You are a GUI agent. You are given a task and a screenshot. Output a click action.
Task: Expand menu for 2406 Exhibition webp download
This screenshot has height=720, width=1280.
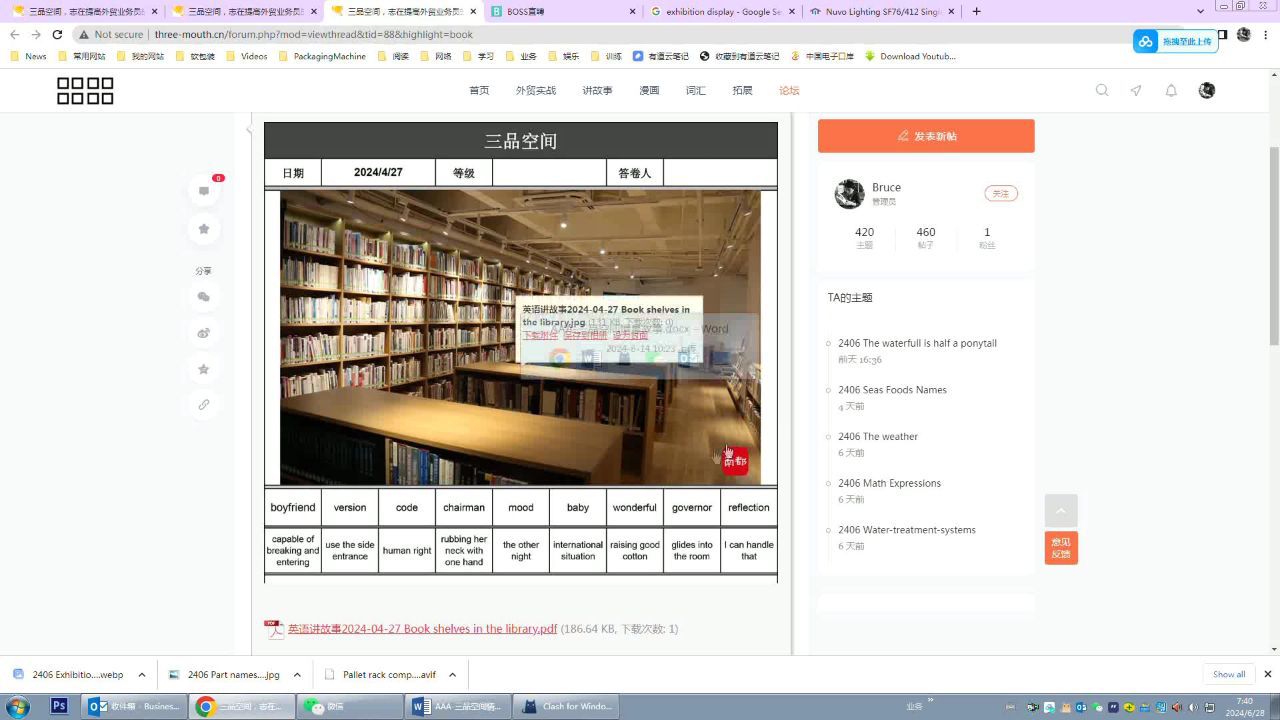pyautogui.click(x=142, y=675)
